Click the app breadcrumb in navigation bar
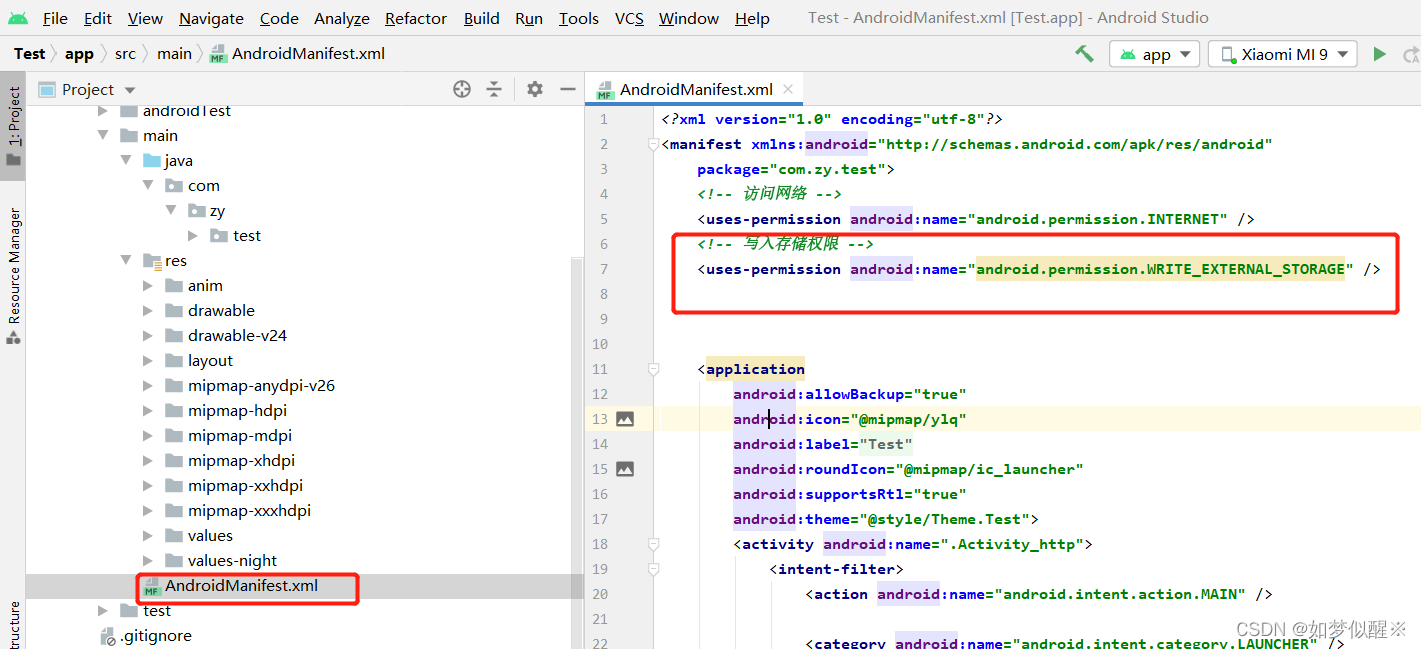 (x=79, y=54)
